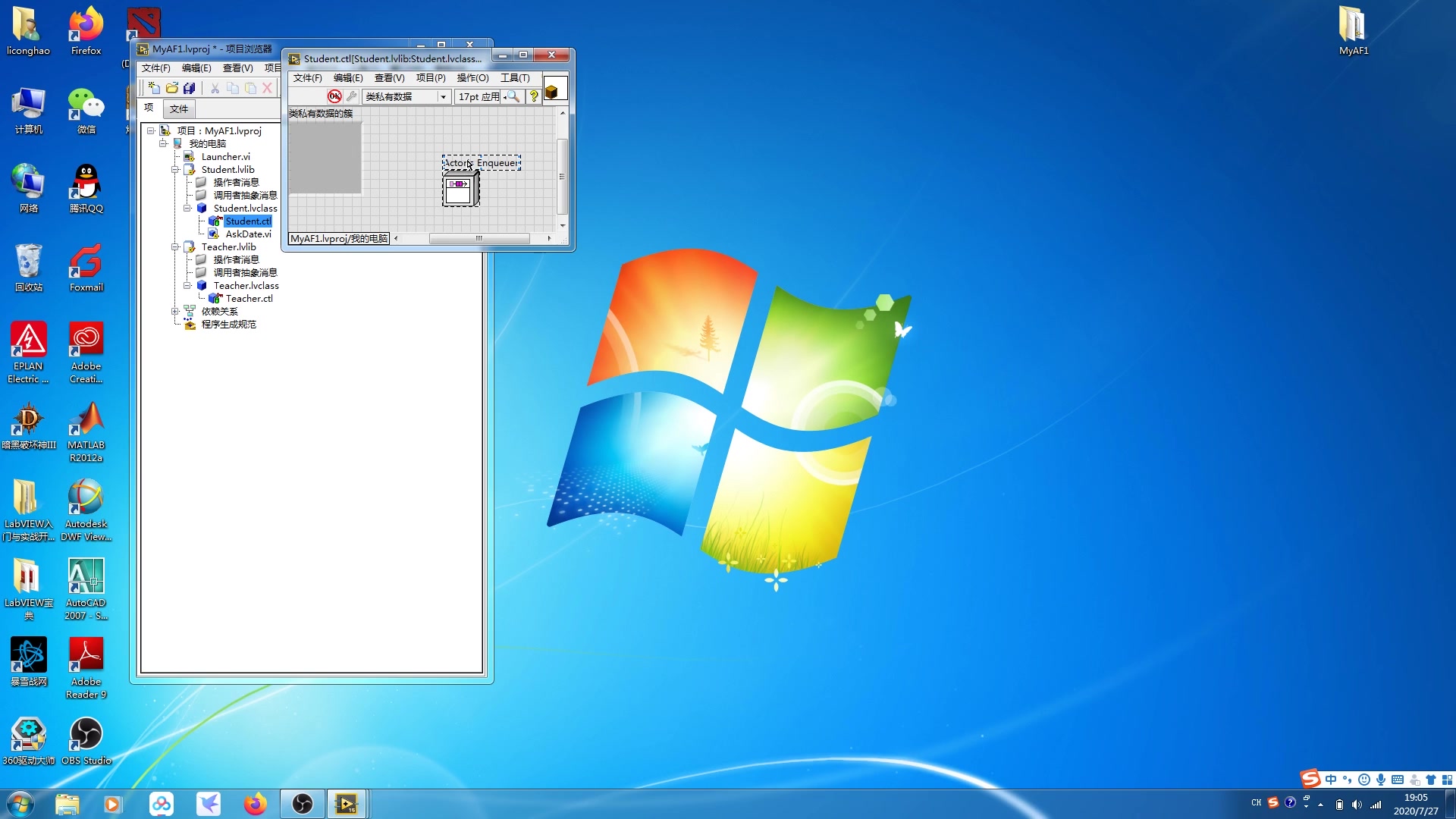Click the Save All icon in project toolbar
1456x819 pixels.
pos(190,88)
